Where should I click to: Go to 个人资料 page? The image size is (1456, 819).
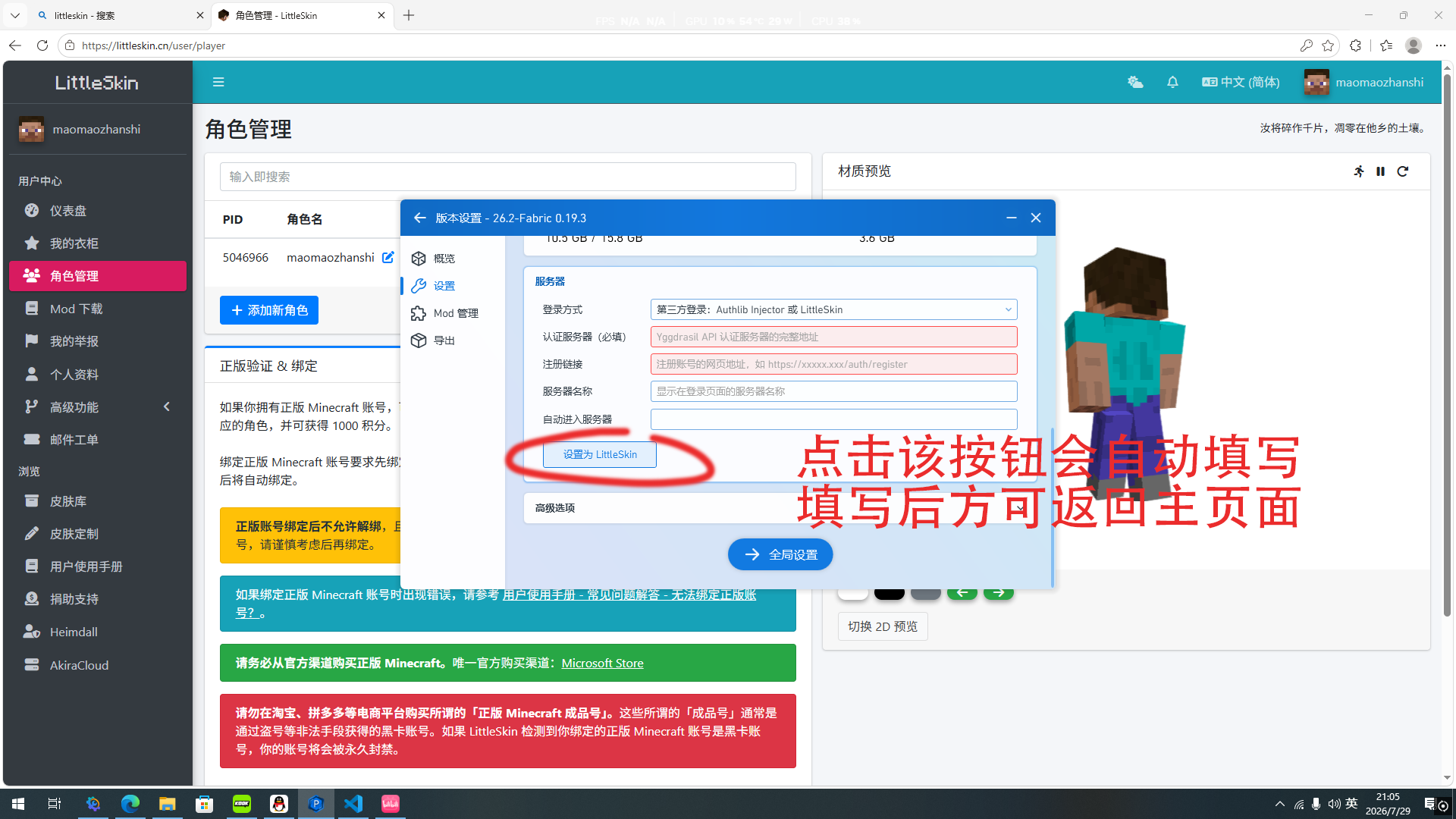coord(98,375)
